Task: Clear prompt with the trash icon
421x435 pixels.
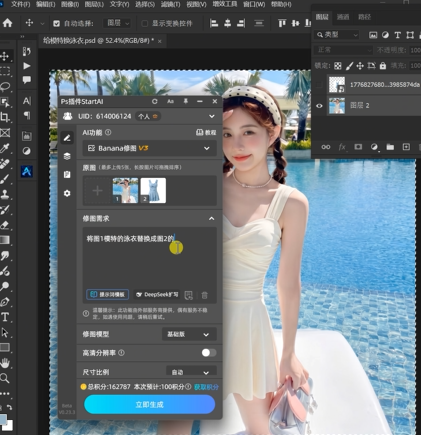Action: tap(204, 295)
